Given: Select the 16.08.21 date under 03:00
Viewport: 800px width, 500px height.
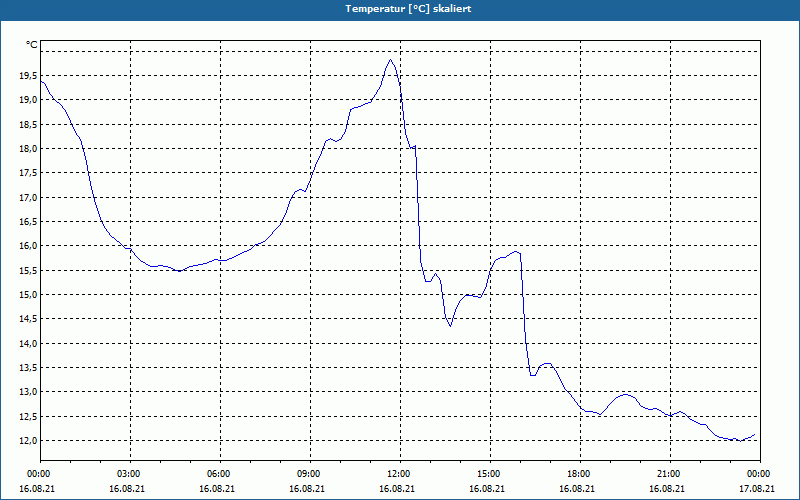Looking at the screenshot, I should tap(127, 488).
